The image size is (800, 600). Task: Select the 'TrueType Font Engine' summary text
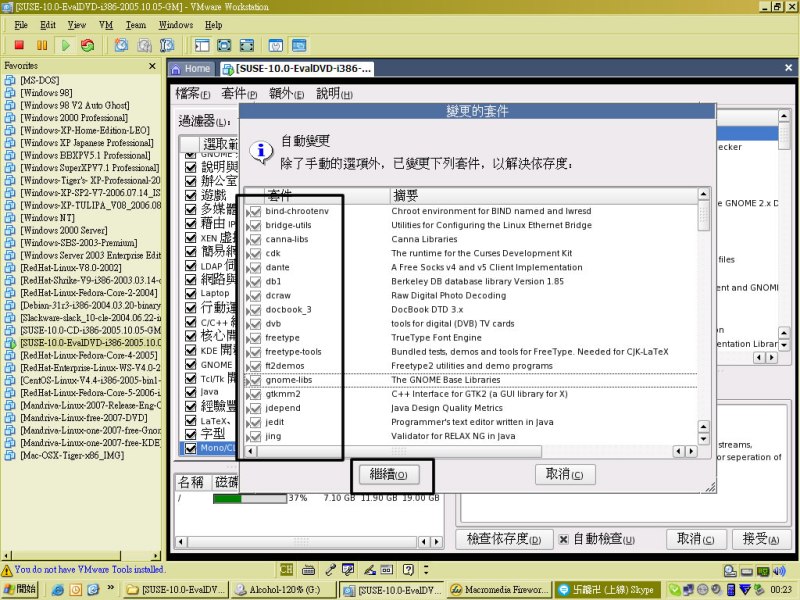point(436,338)
